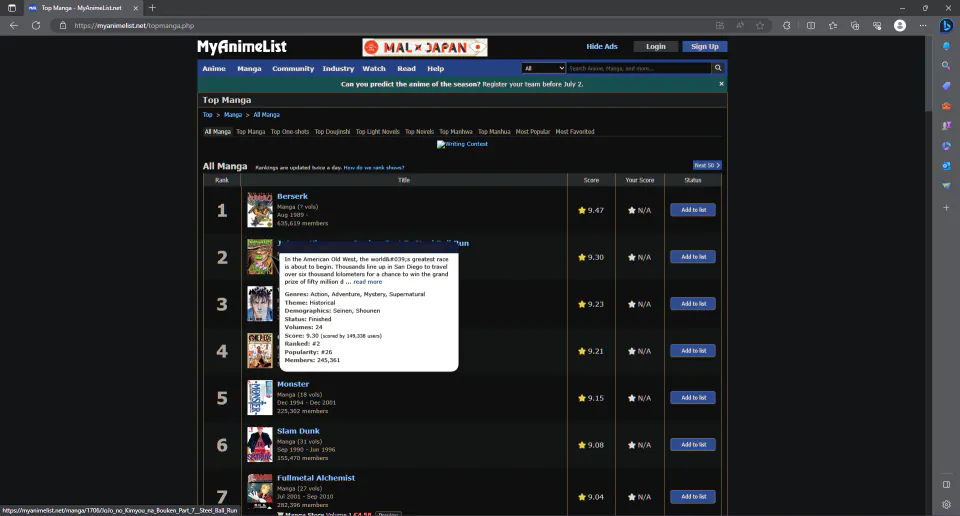
Task: Open sidebar Outlook icon
Action: coord(946,165)
